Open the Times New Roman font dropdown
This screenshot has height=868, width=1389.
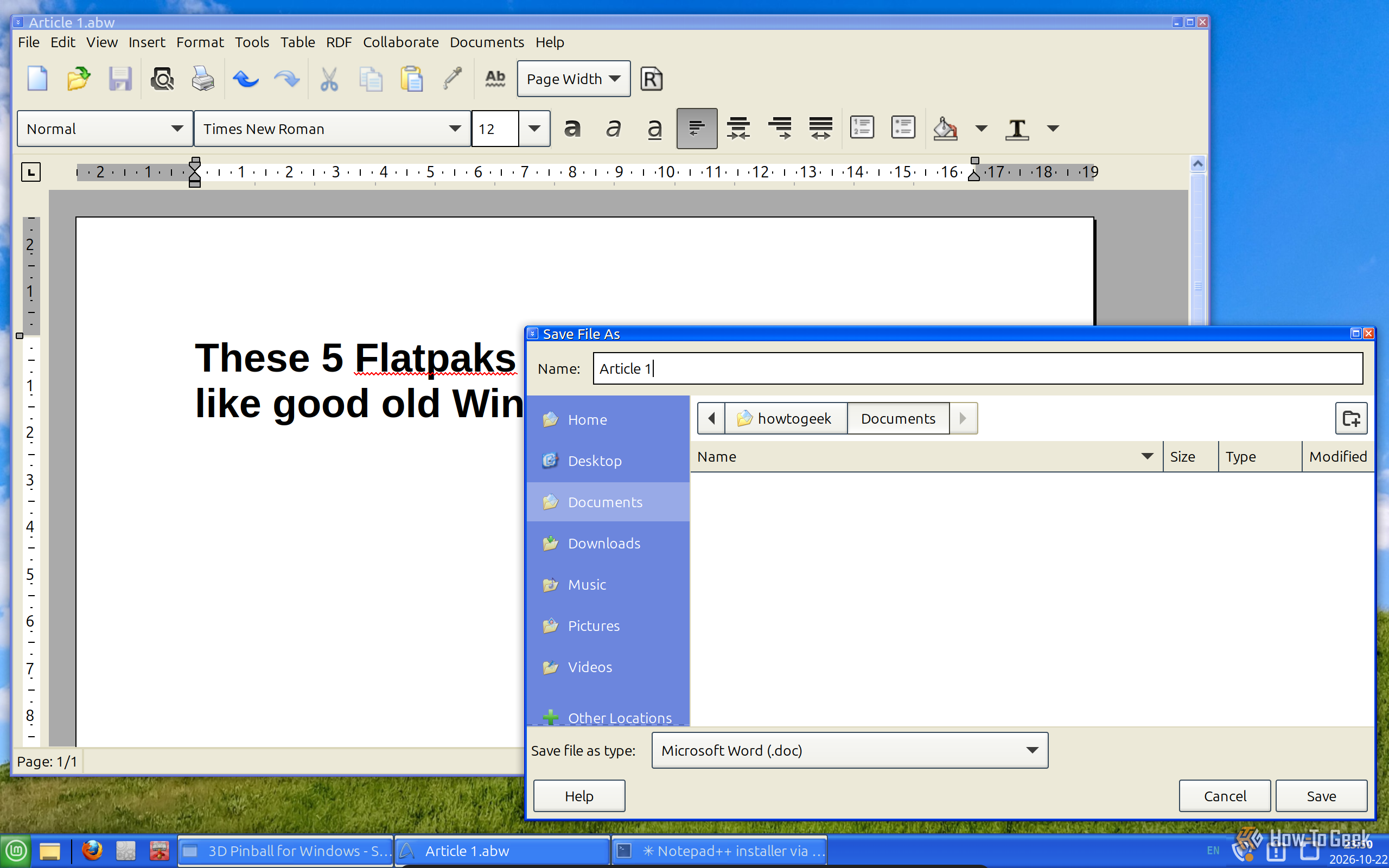click(x=332, y=129)
